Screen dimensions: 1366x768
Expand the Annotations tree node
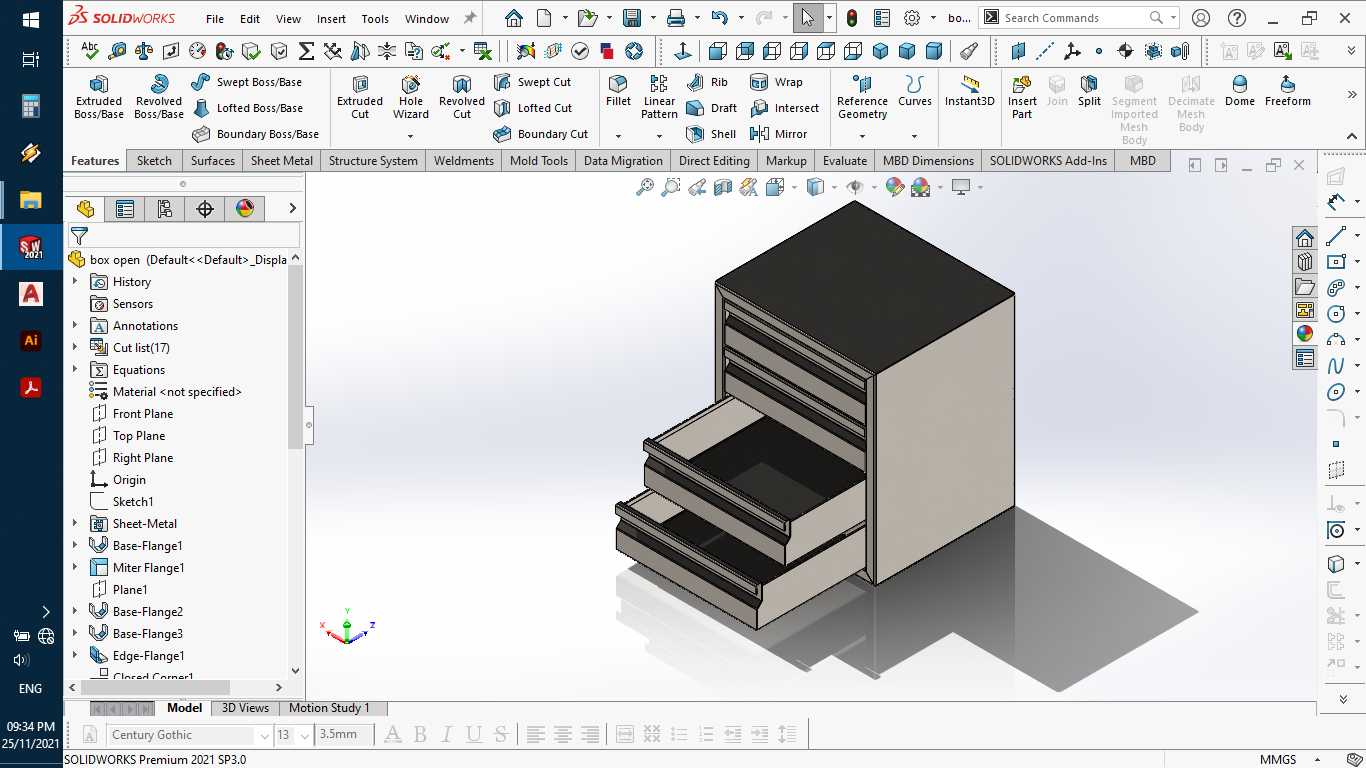(x=75, y=326)
